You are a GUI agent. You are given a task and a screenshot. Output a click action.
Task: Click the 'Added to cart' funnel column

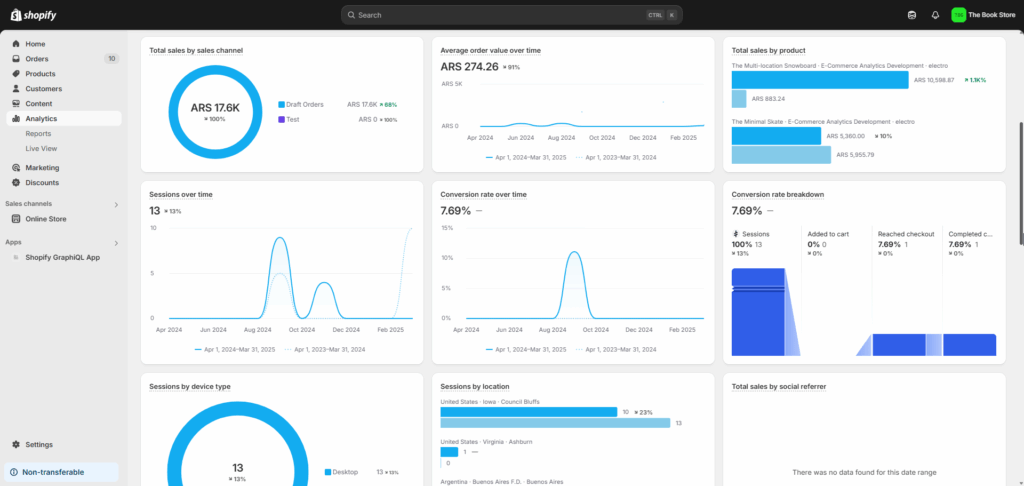pyautogui.click(x=837, y=292)
